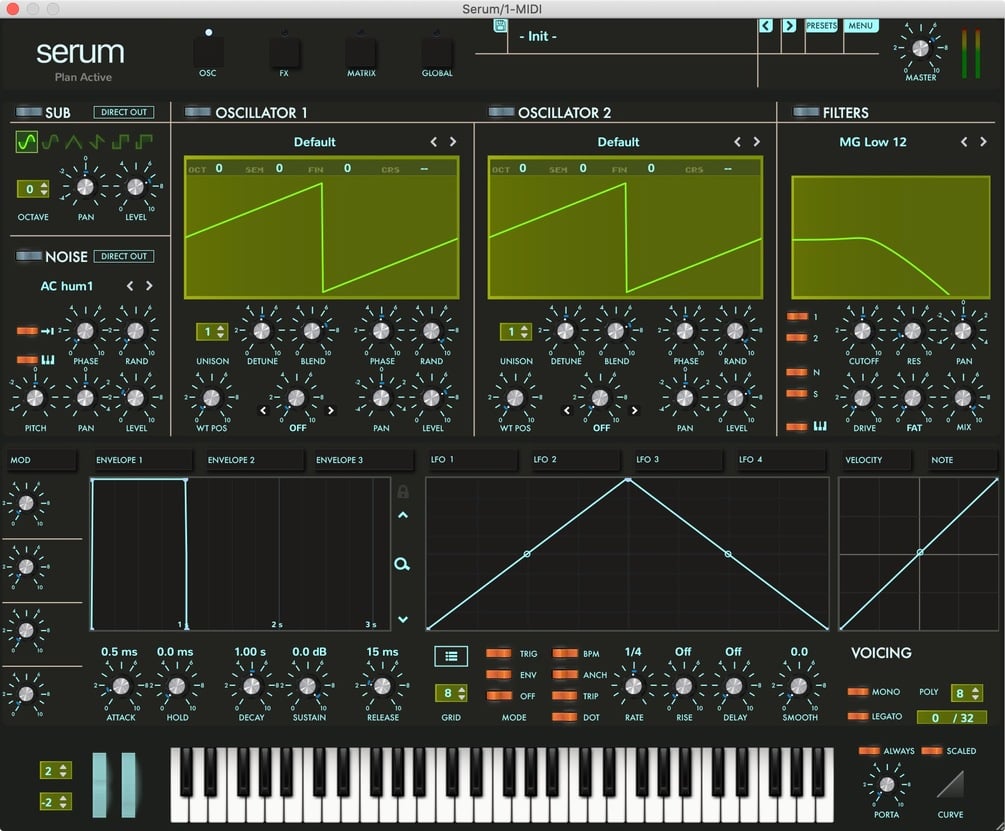The width and height of the screenshot is (1005, 831).
Task: Open Oscillator 2 Default wavetable menu
Action: point(619,142)
